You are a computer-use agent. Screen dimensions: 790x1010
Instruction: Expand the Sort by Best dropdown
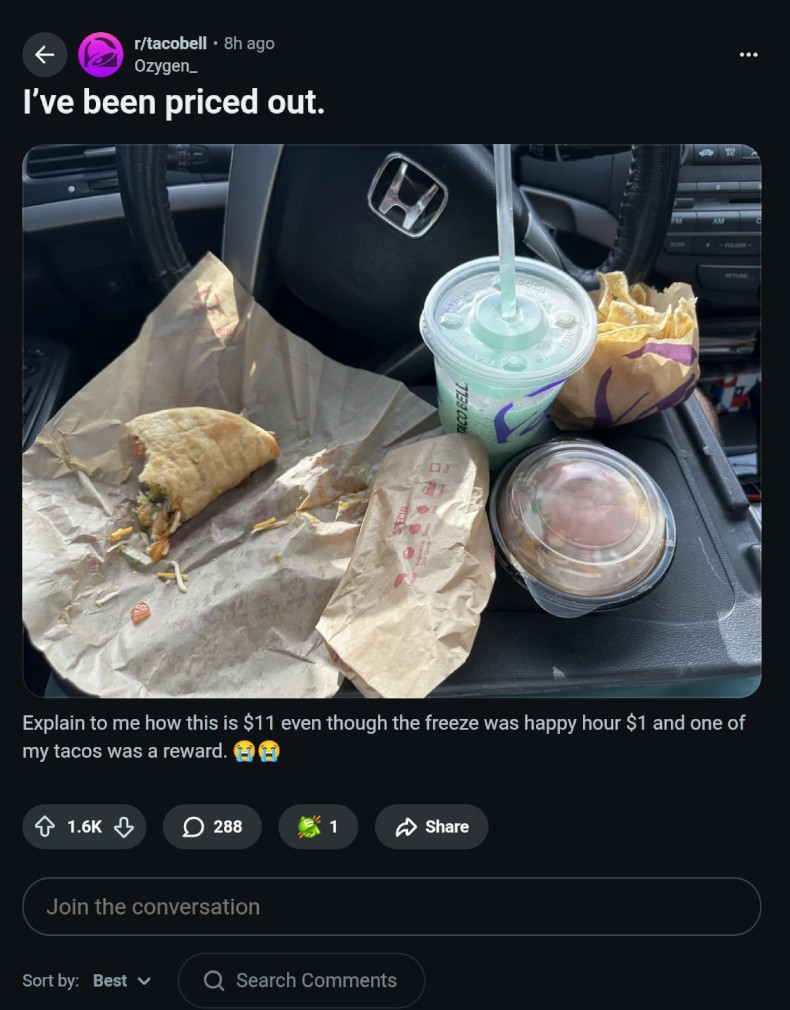(122, 980)
